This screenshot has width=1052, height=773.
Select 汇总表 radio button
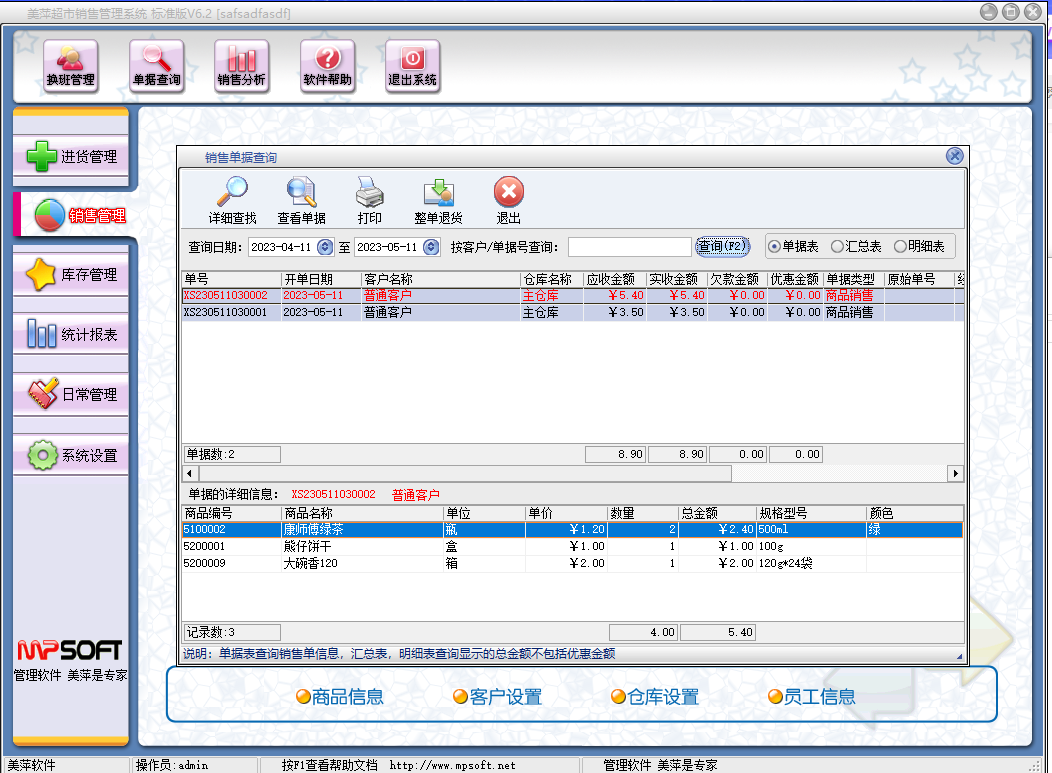click(856, 246)
